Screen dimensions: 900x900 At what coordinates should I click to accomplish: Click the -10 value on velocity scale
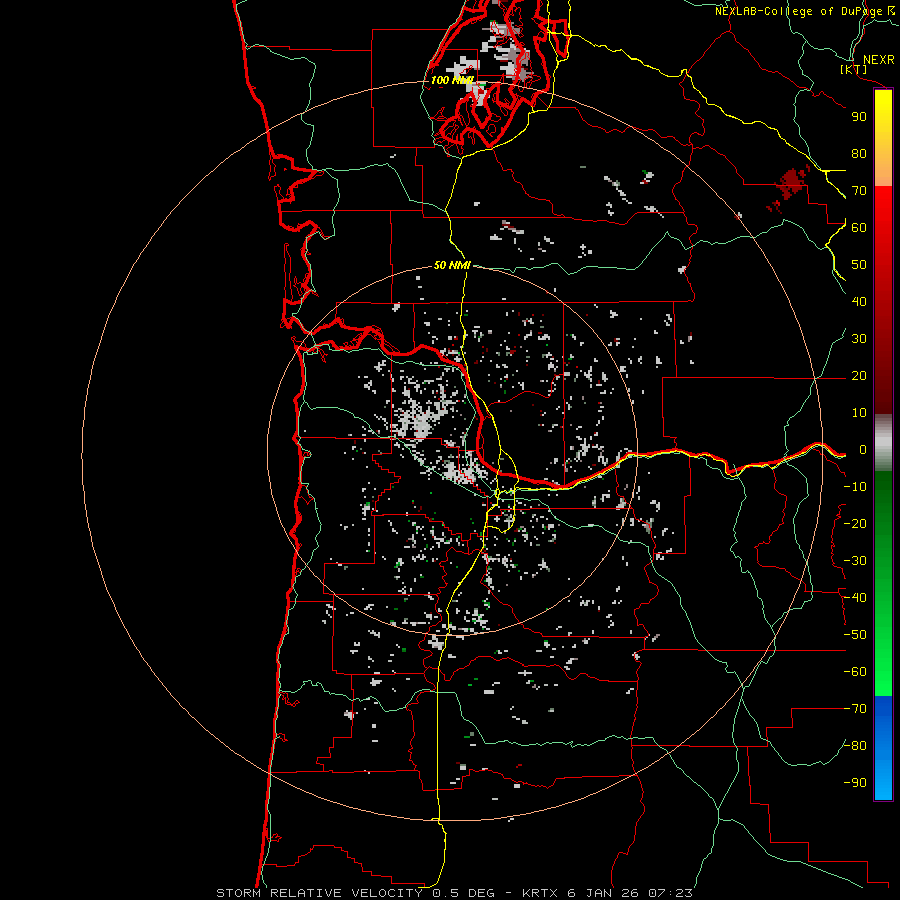click(855, 487)
